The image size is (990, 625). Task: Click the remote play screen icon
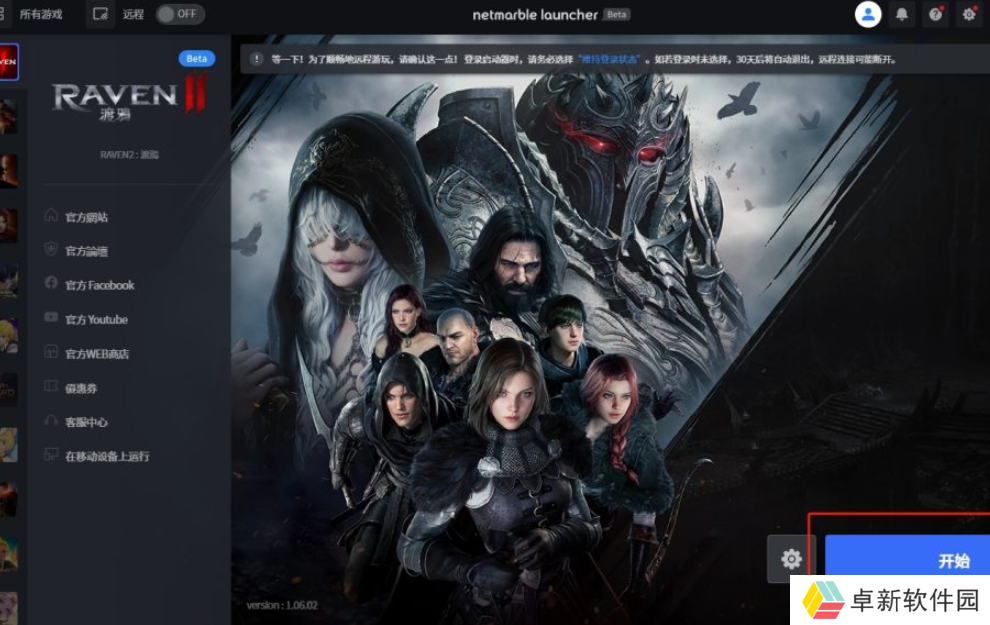(x=100, y=14)
